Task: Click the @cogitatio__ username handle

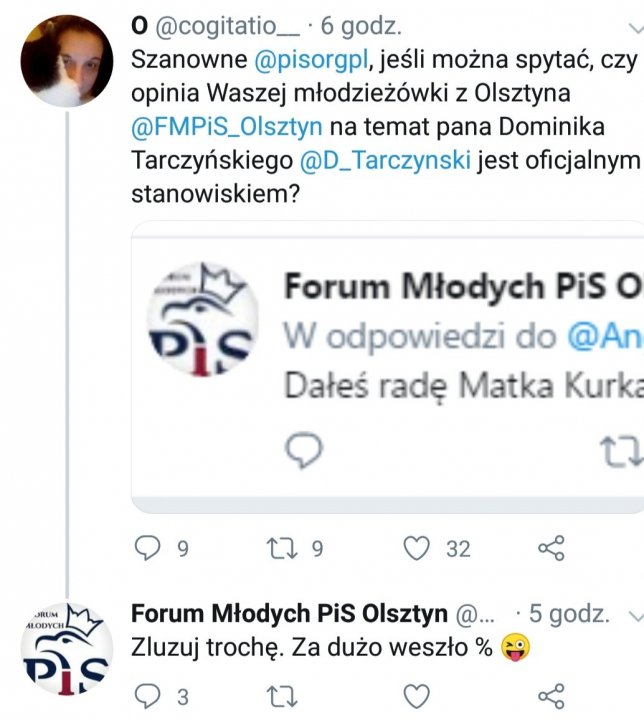Action: tap(227, 26)
